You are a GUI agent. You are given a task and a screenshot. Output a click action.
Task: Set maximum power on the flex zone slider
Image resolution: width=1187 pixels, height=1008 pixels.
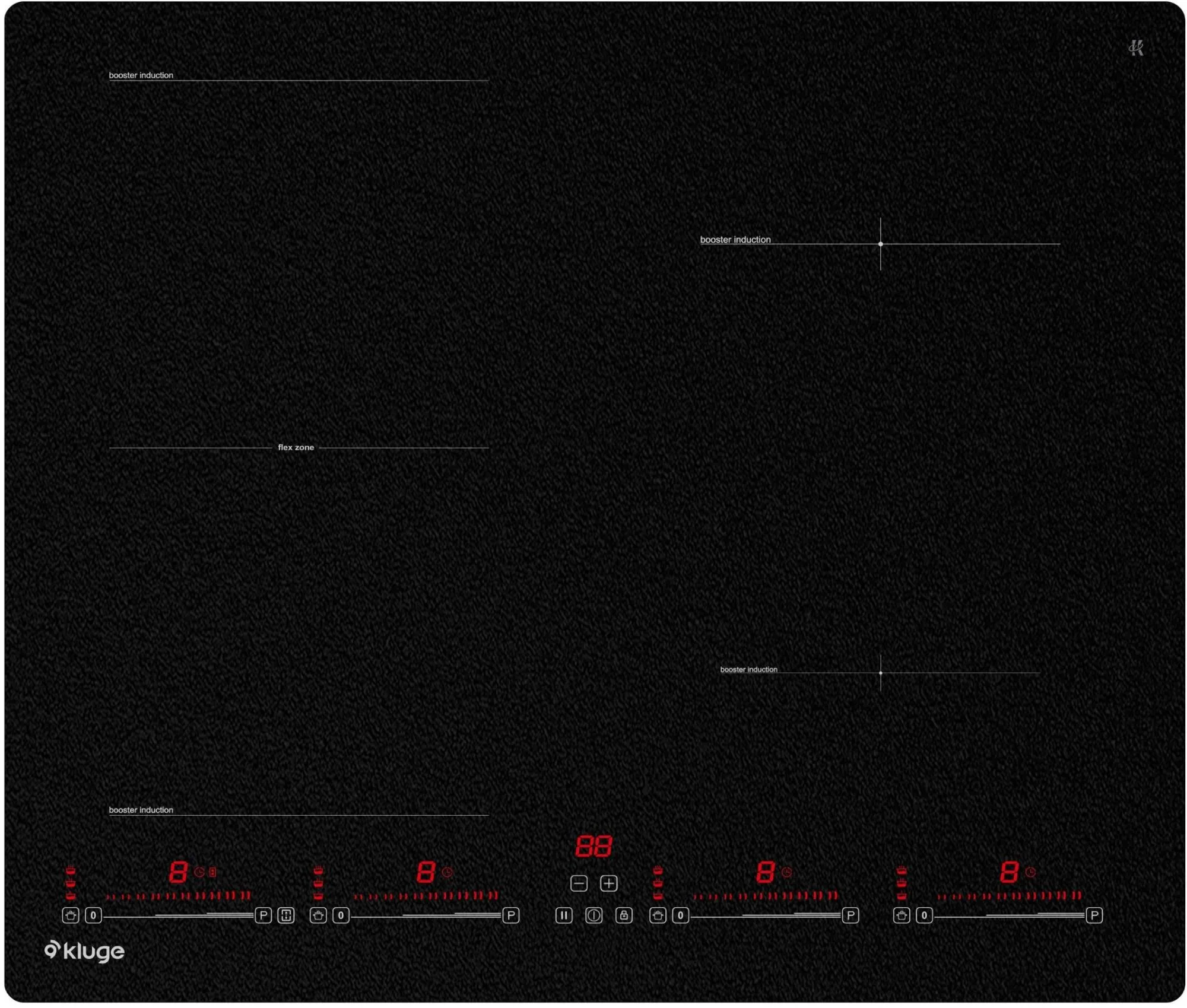(249, 915)
